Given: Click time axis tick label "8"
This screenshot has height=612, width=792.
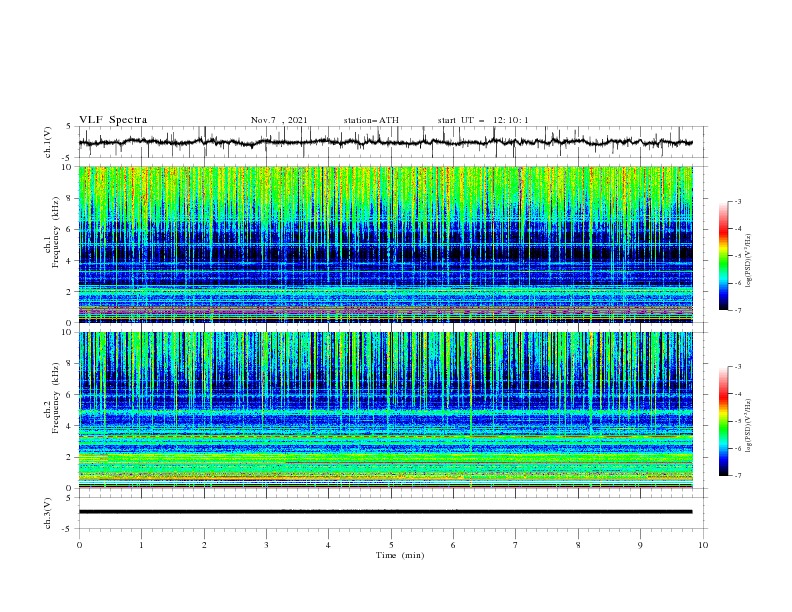Looking at the screenshot, I should (578, 545).
